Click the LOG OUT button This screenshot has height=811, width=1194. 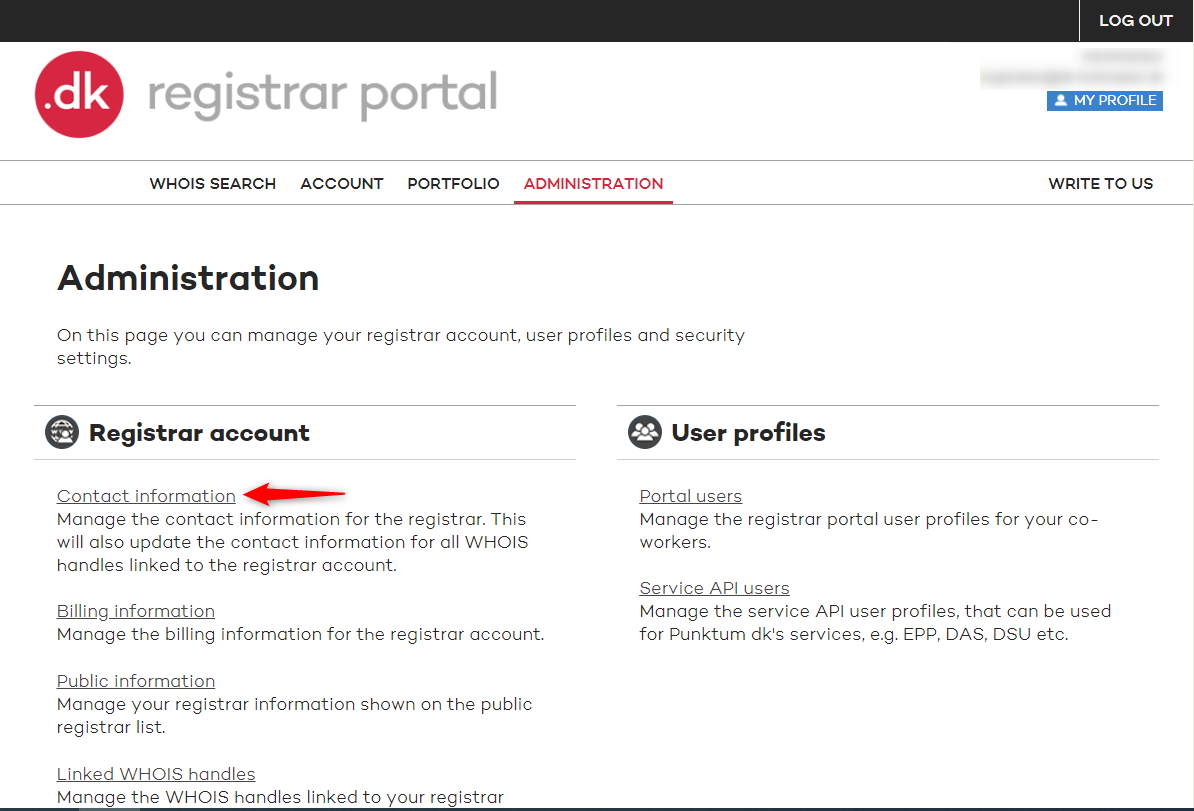(1136, 20)
